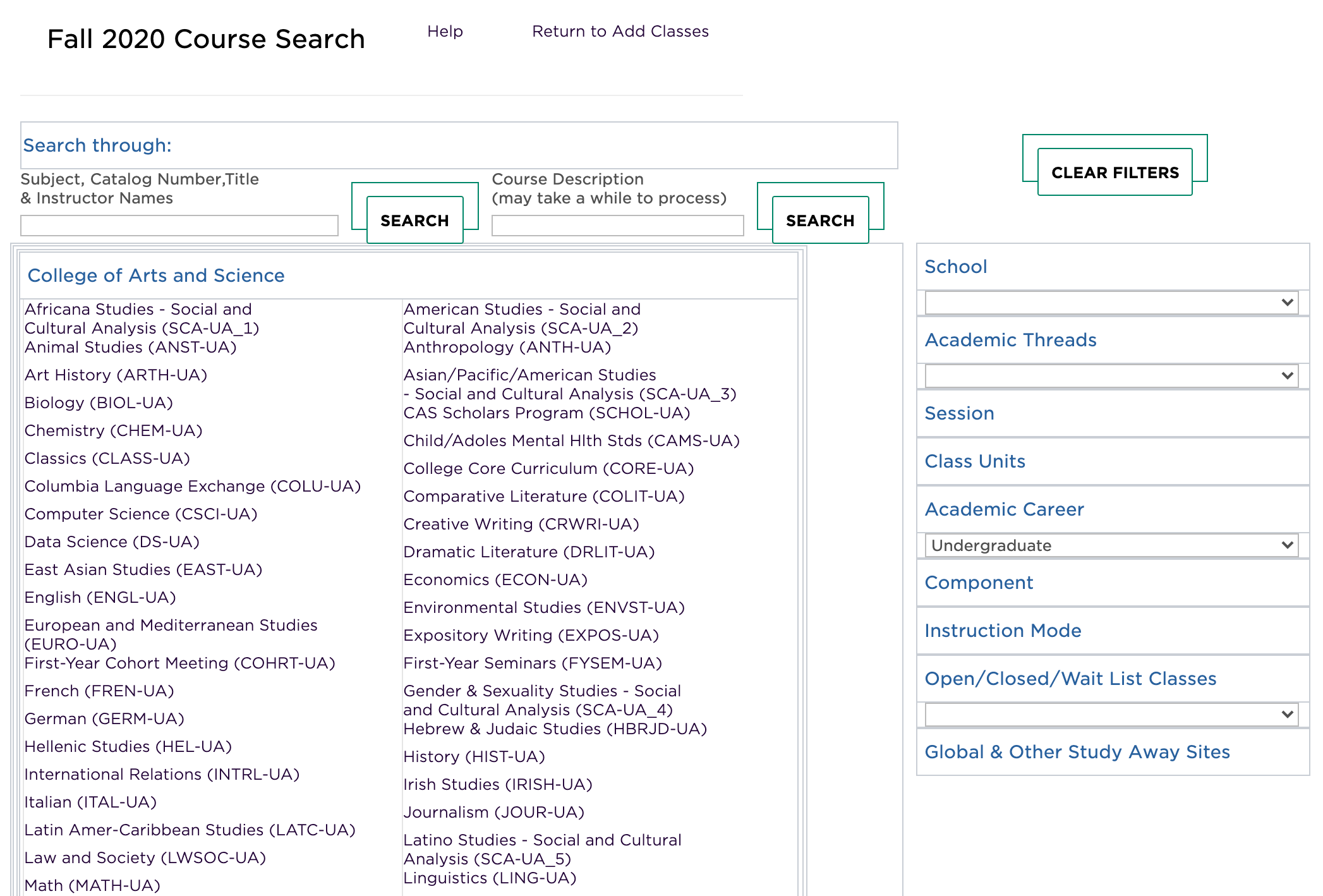Expand the Component filter heading
This screenshot has height=896, width=1323.
(979, 583)
